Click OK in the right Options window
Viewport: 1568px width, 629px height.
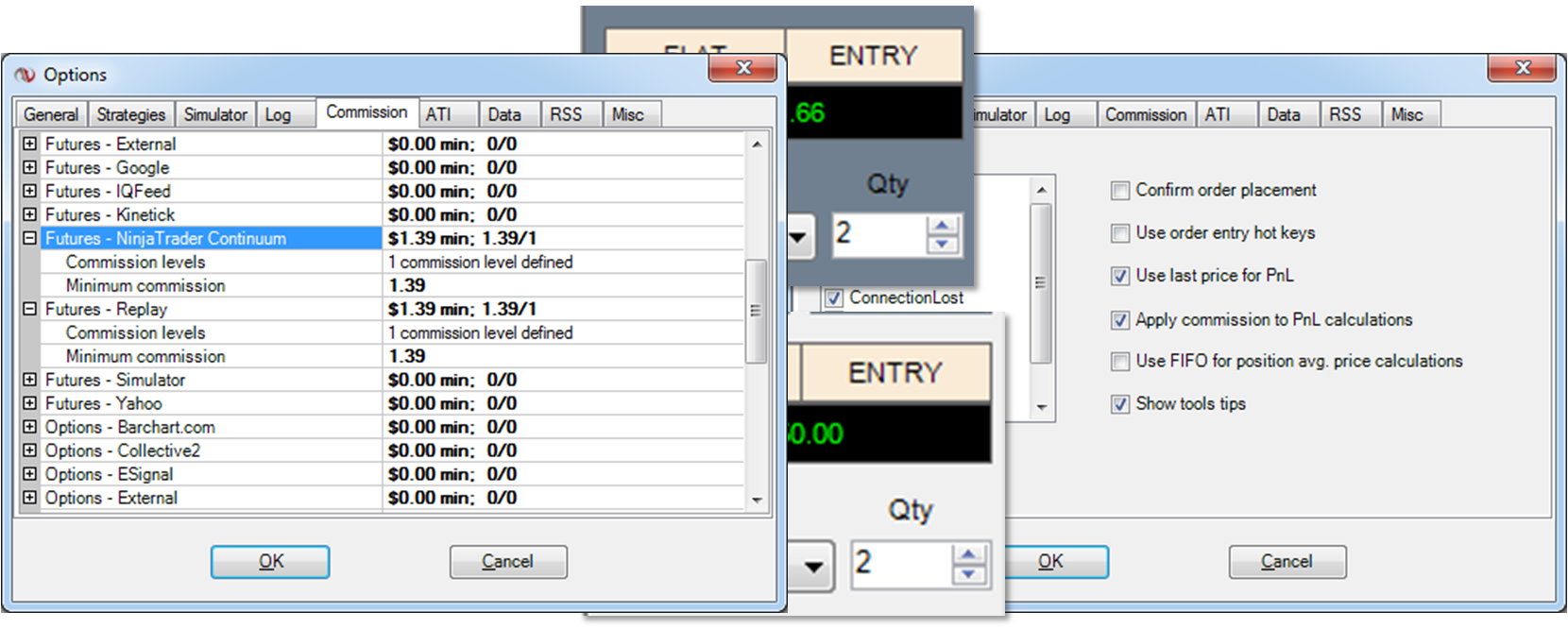[1056, 562]
